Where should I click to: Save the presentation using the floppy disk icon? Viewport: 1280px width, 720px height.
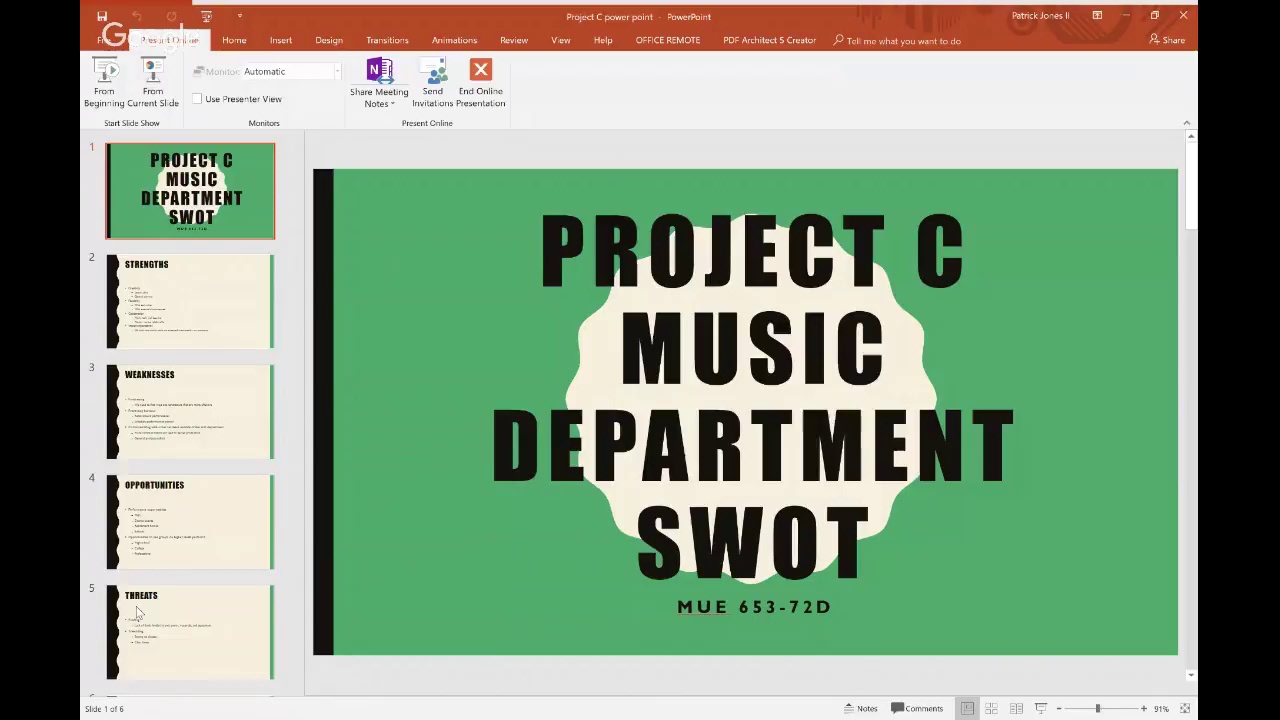102,16
